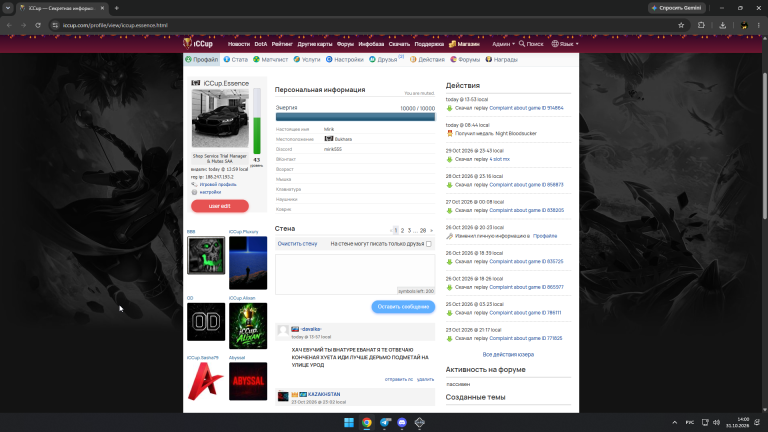The image size is (768, 432).
Task: Open iCCup.Sasha79 red A avatar
Action: [x=206, y=381]
